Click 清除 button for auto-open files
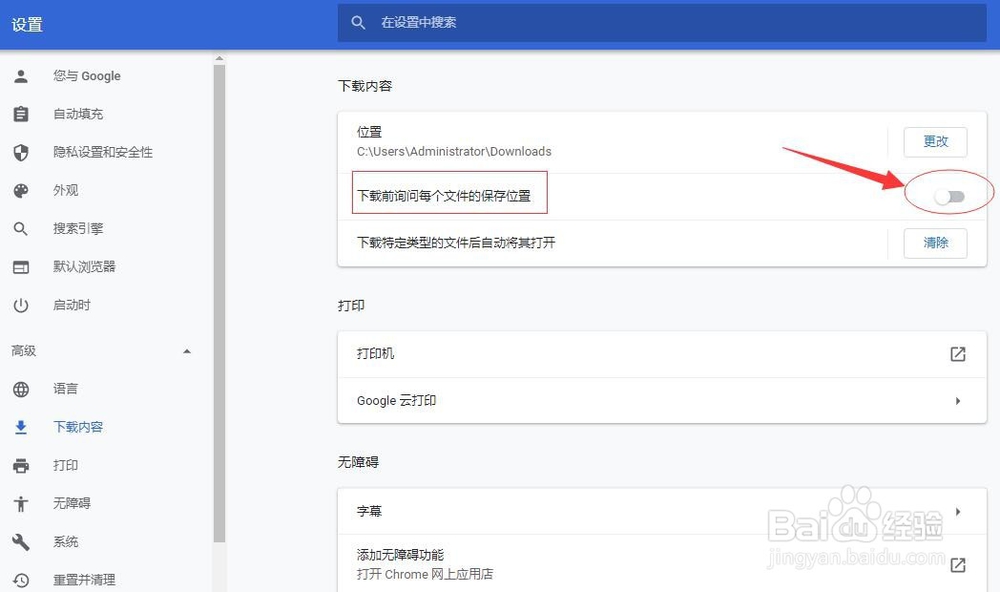The image size is (1000, 592). tap(935, 243)
